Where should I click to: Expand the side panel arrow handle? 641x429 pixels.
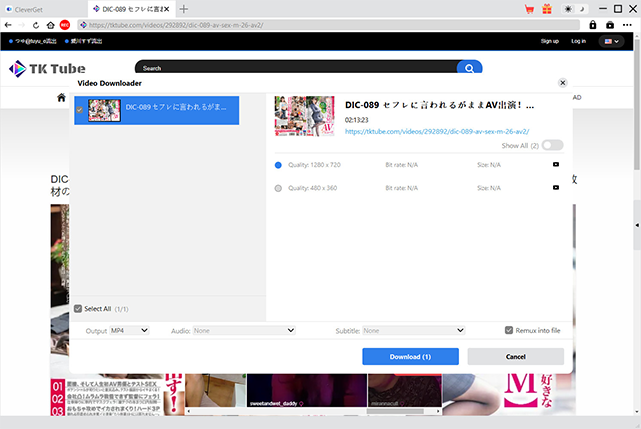[x=637, y=225]
